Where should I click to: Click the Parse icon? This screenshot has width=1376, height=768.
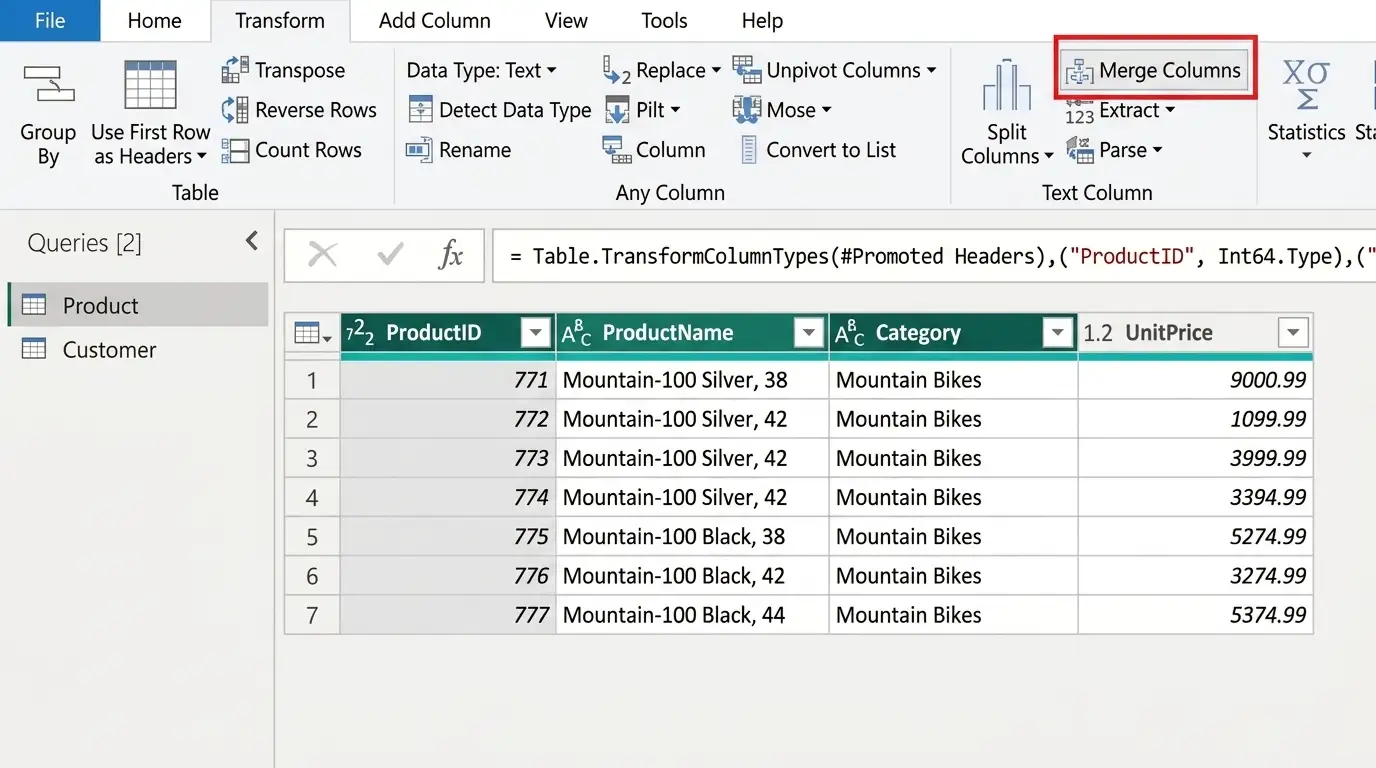1079,150
